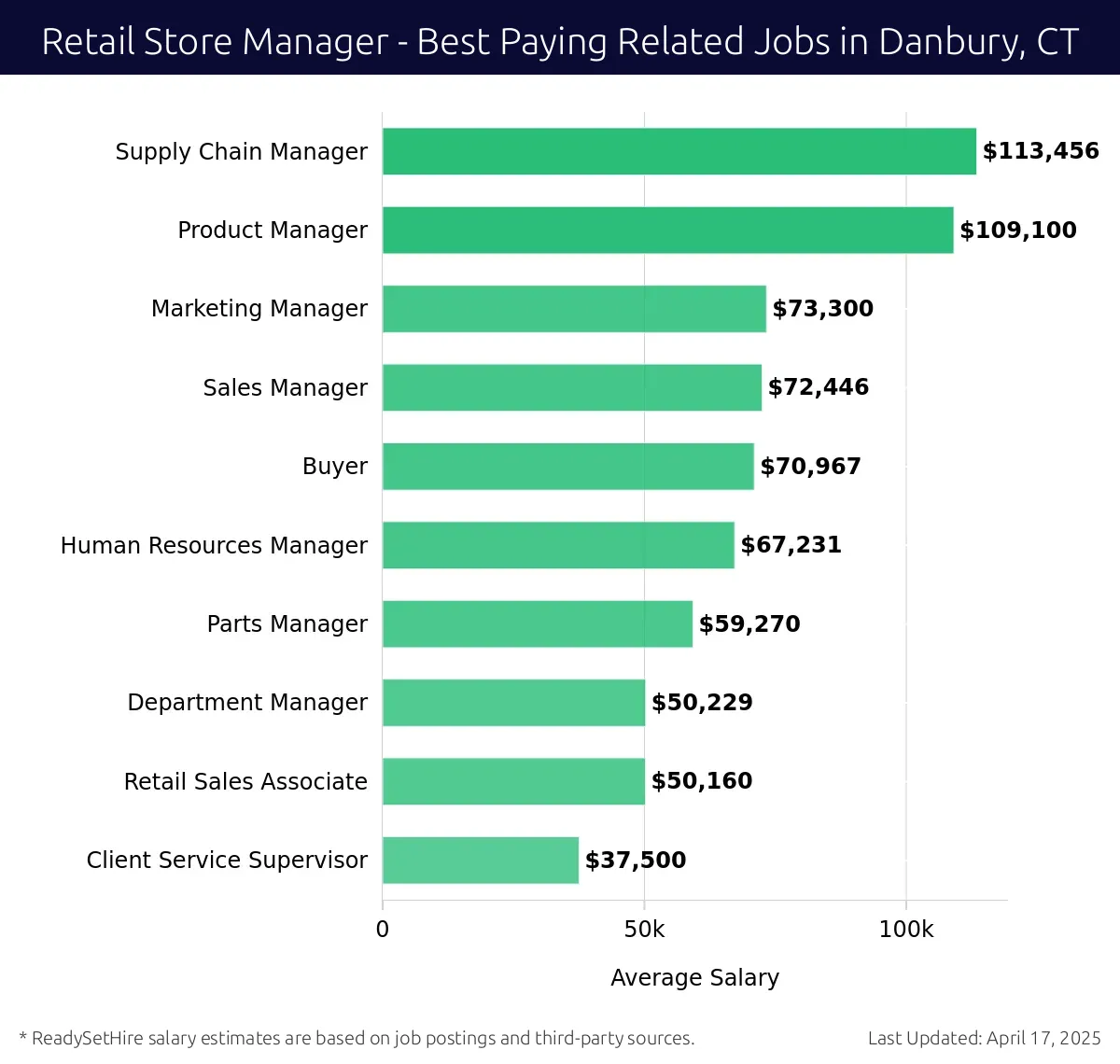This screenshot has width=1120, height=1064.
Task: Click the Retail Sales Associate bar
Action: point(513,781)
